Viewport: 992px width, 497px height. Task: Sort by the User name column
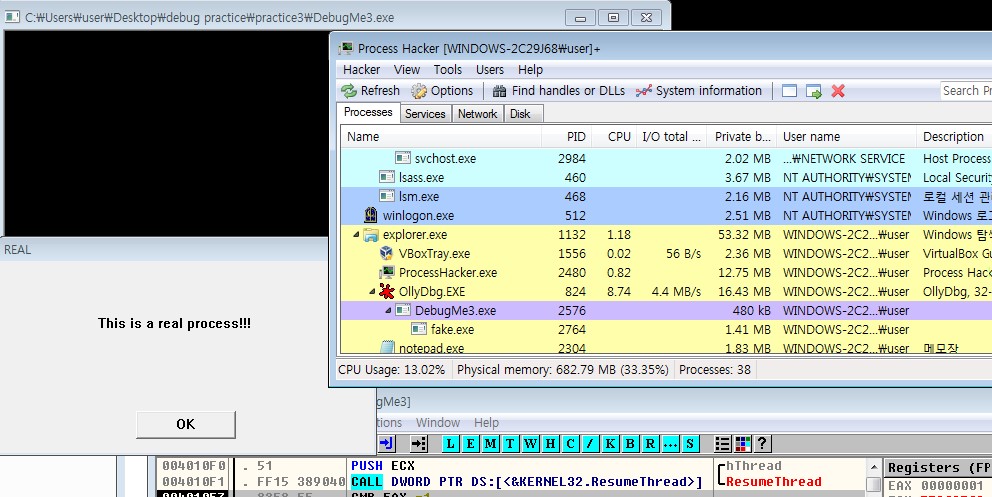pos(846,137)
